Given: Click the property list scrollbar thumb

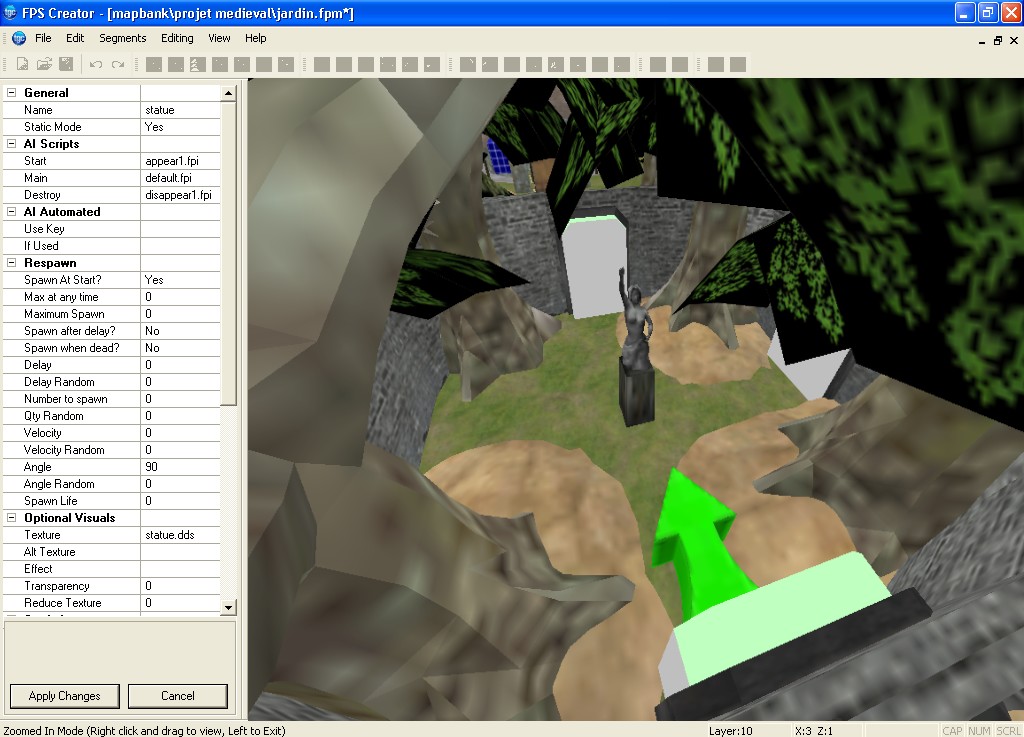Looking at the screenshot, I should coord(228,253).
